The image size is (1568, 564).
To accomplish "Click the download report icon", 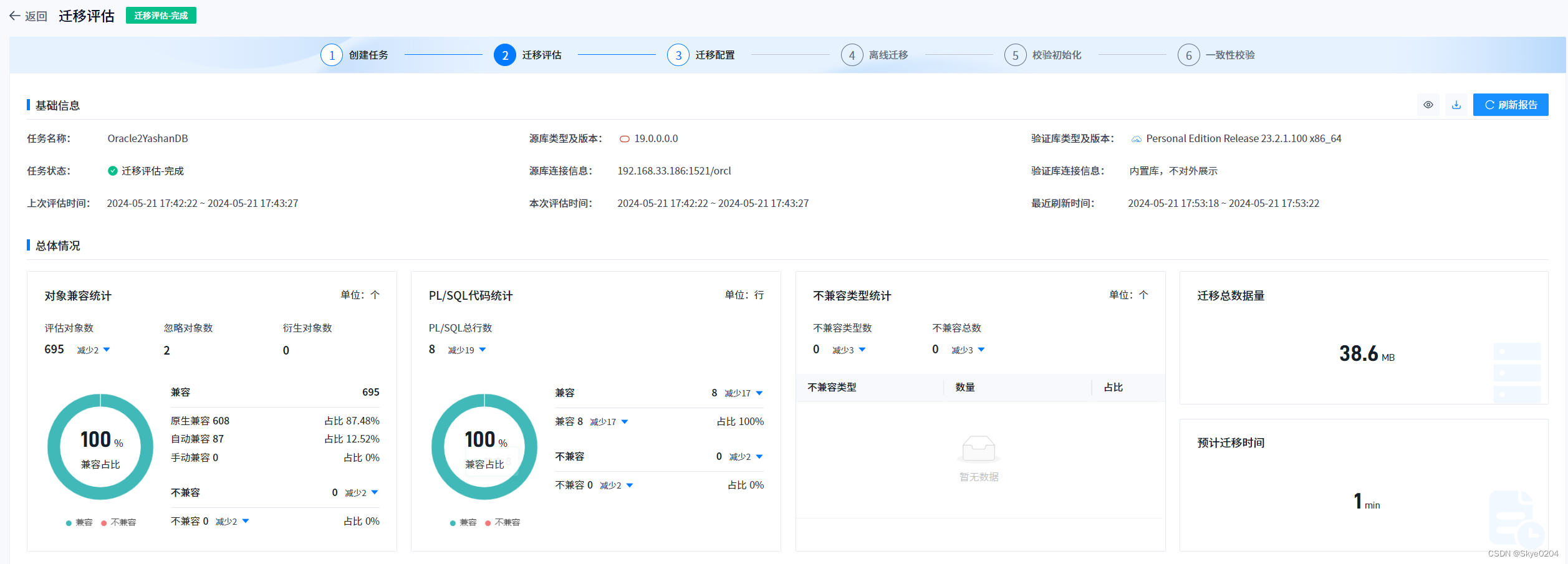I will pyautogui.click(x=1456, y=105).
